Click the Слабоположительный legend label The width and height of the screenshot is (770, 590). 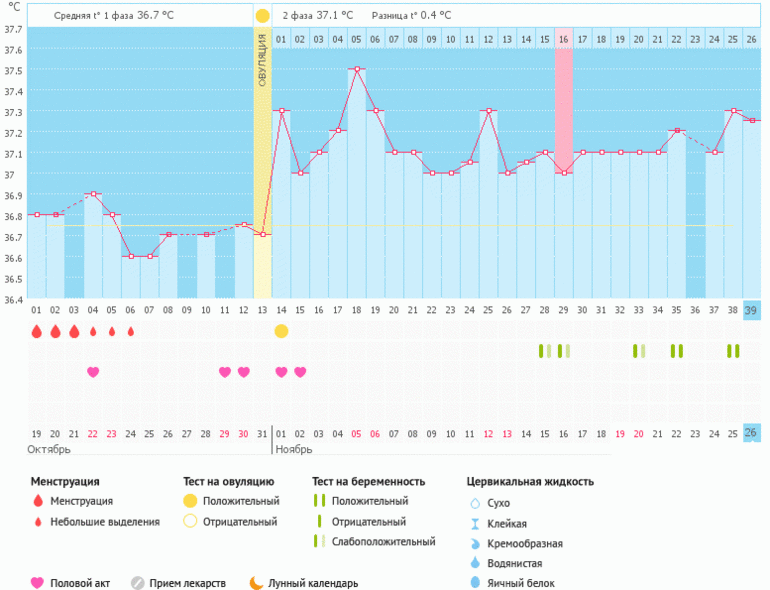pos(383,542)
